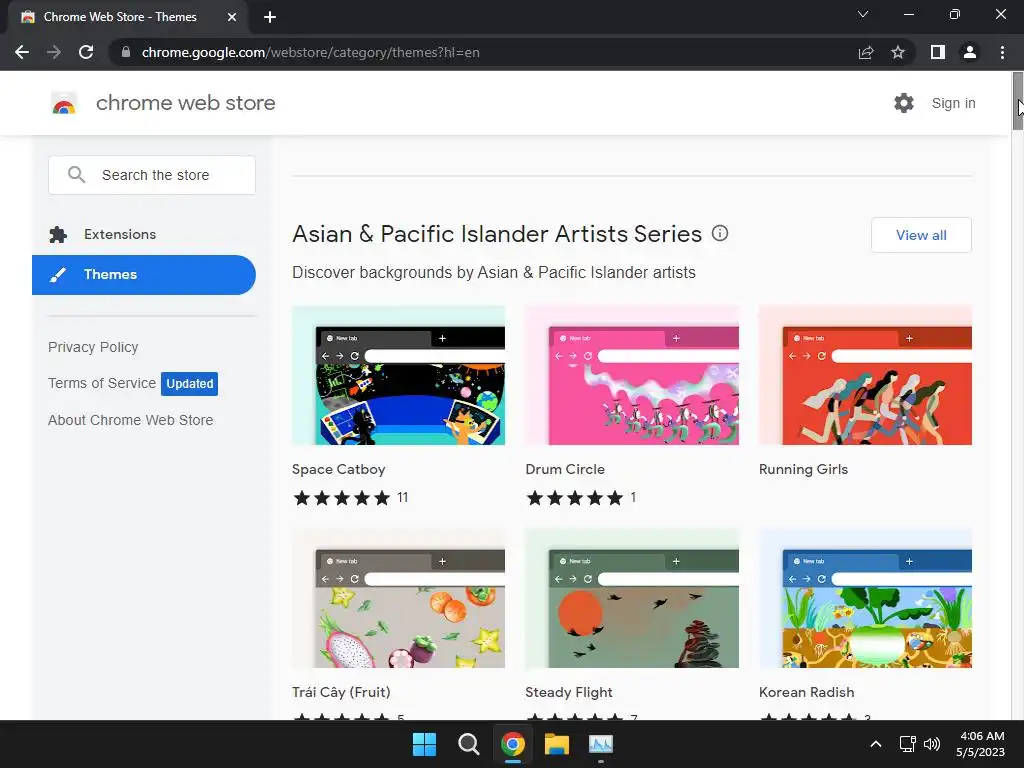Image resolution: width=1024 pixels, height=768 pixels.
Task: Open Chrome's three-dot menu
Action: [1002, 52]
